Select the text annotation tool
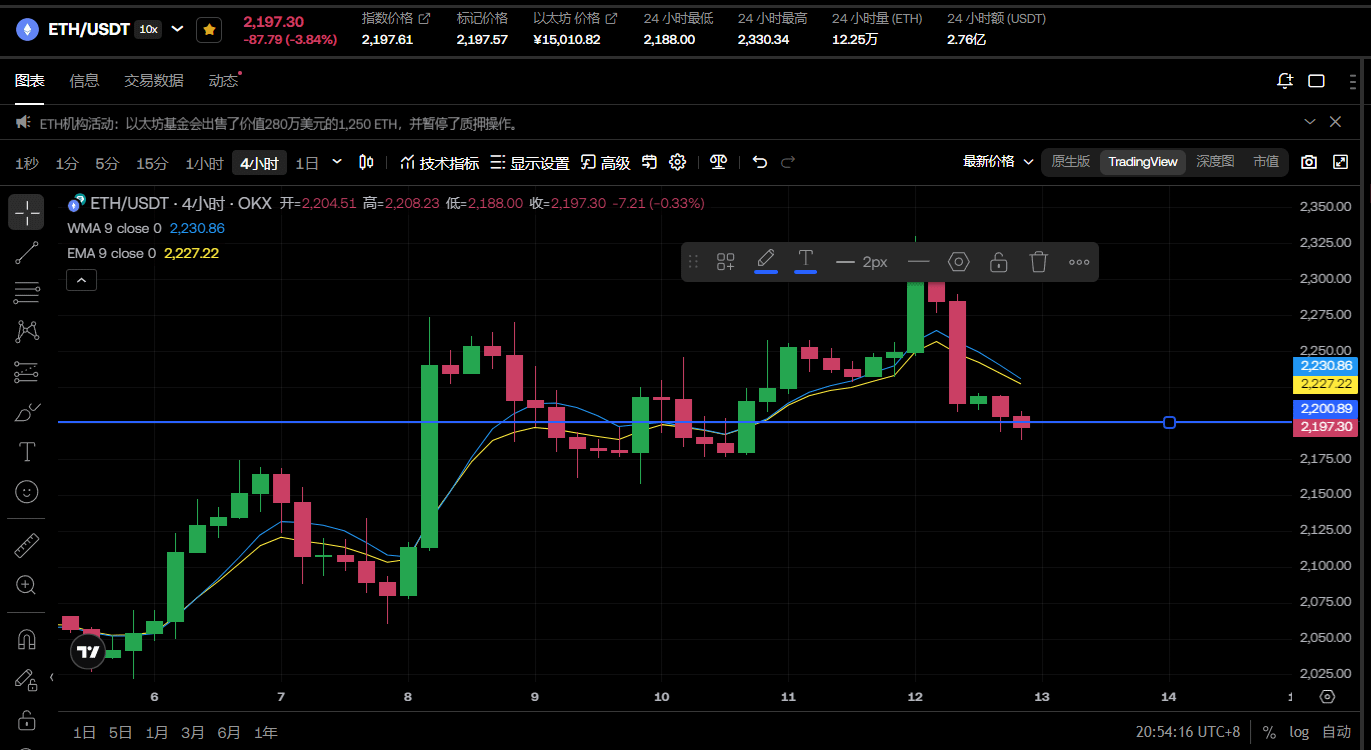Image resolution: width=1371 pixels, height=750 pixels. pyautogui.click(x=27, y=452)
